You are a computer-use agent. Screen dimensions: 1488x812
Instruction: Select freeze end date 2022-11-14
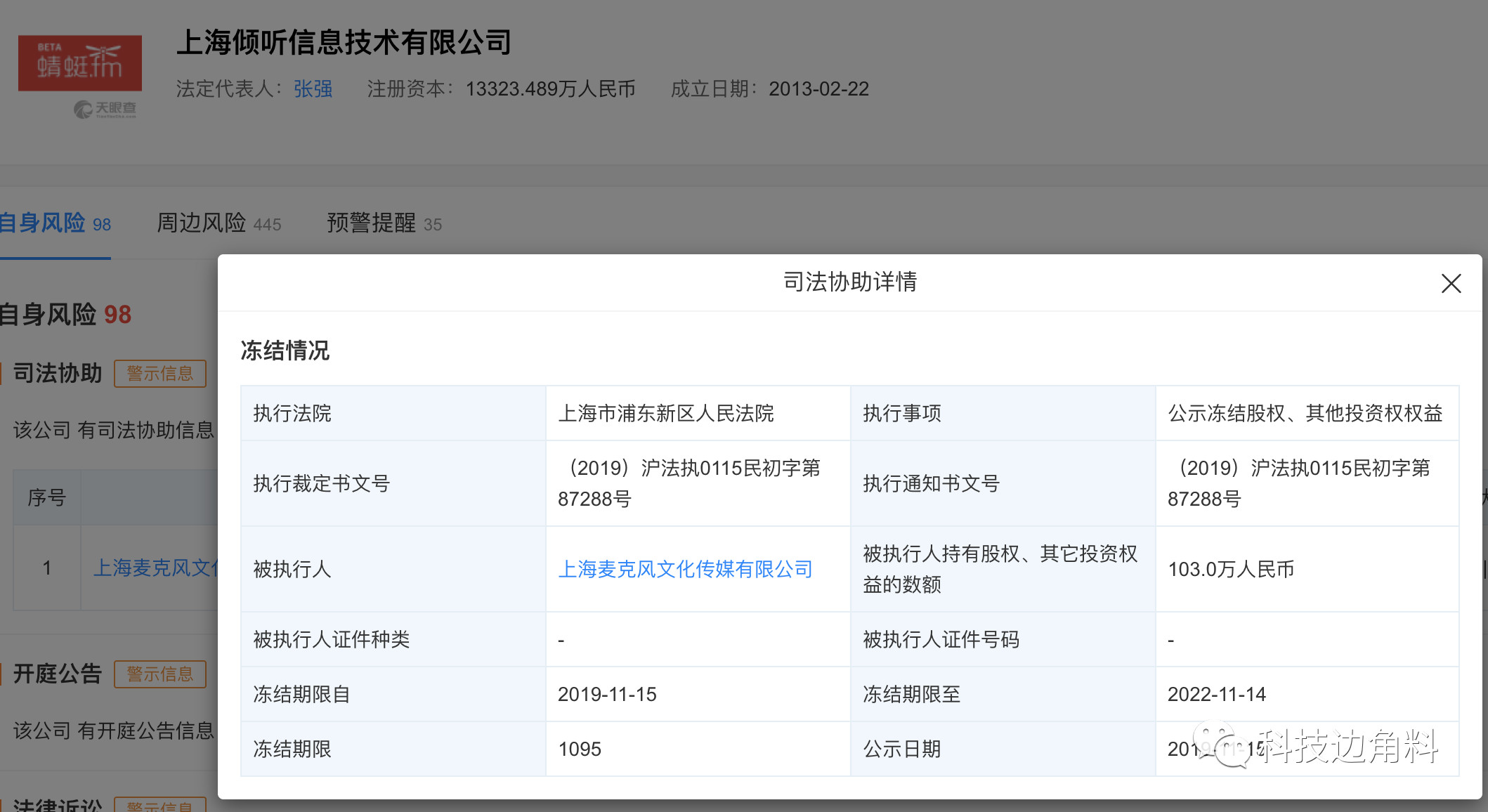tap(1217, 694)
